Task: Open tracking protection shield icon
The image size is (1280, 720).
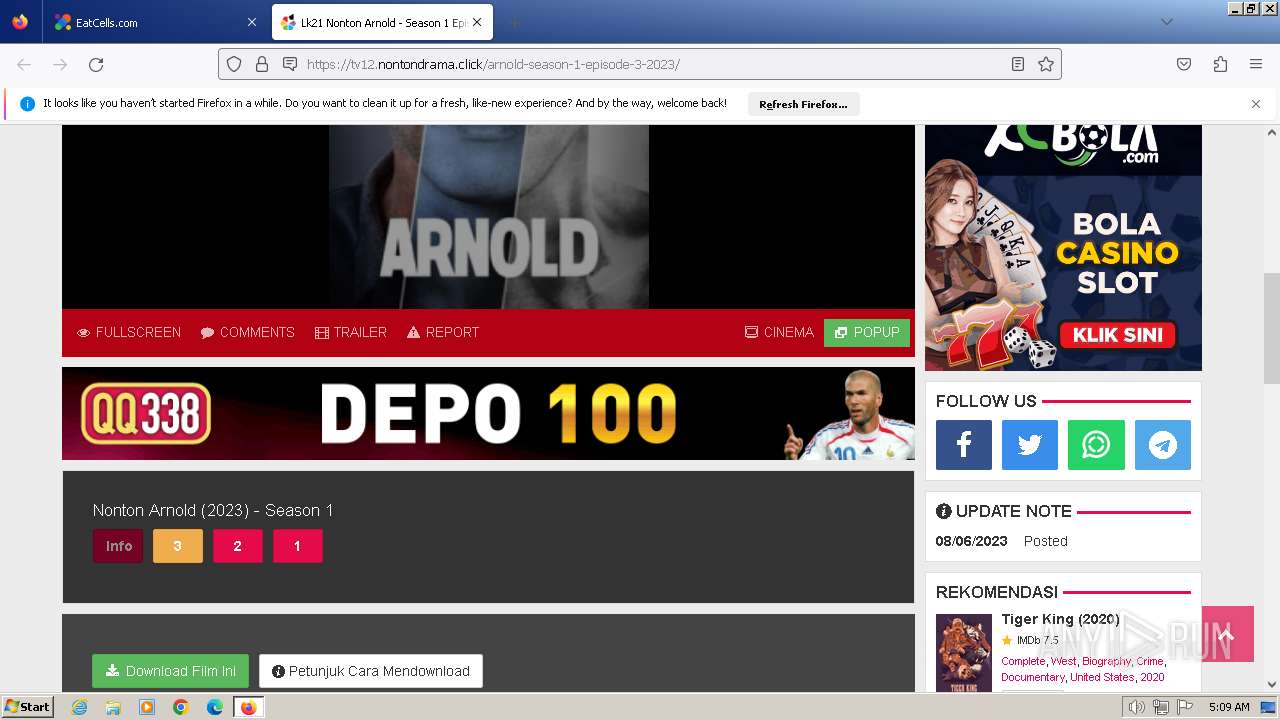Action: tap(234, 64)
